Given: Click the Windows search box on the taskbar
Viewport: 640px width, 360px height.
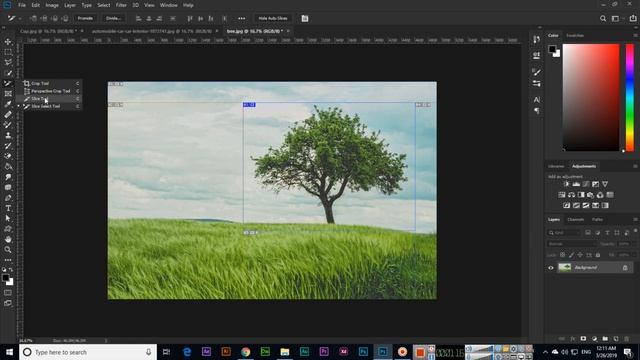Looking at the screenshot, I should (x=88, y=352).
